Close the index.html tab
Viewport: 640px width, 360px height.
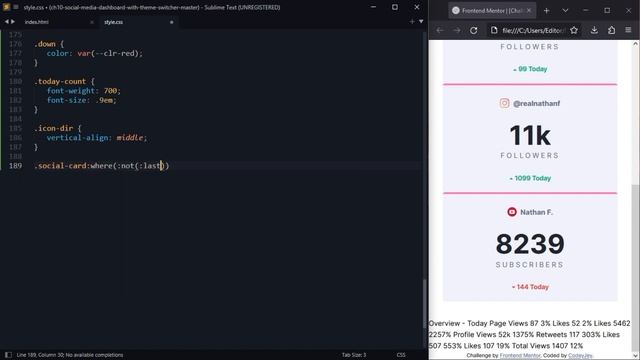[x=92, y=22]
